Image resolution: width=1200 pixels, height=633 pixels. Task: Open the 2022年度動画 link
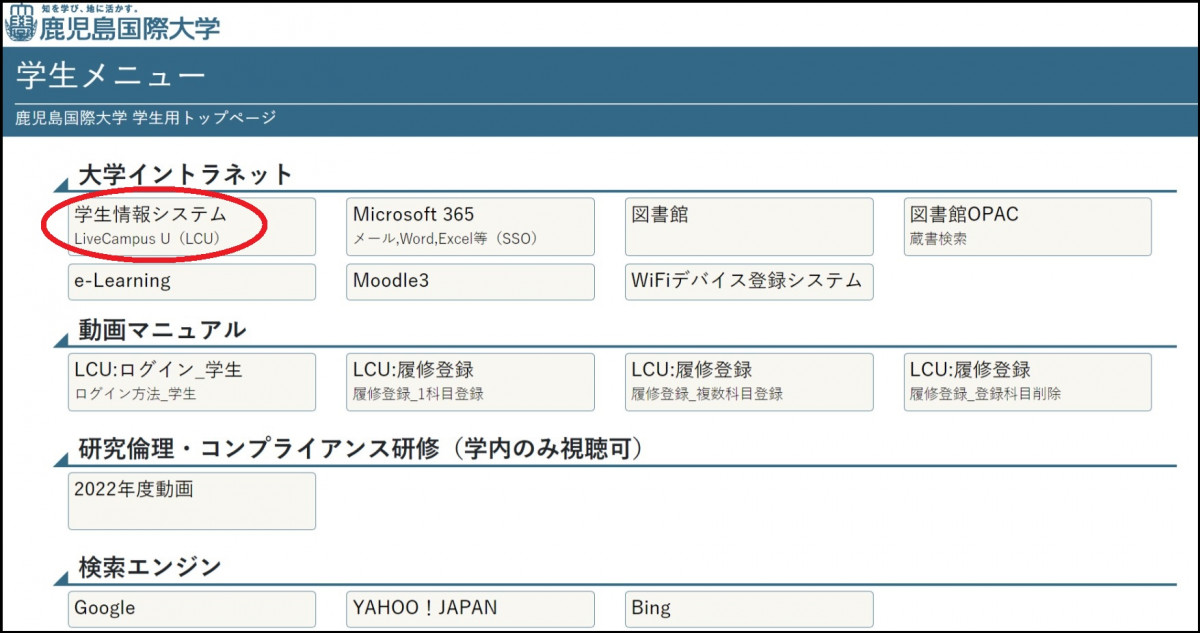192,501
